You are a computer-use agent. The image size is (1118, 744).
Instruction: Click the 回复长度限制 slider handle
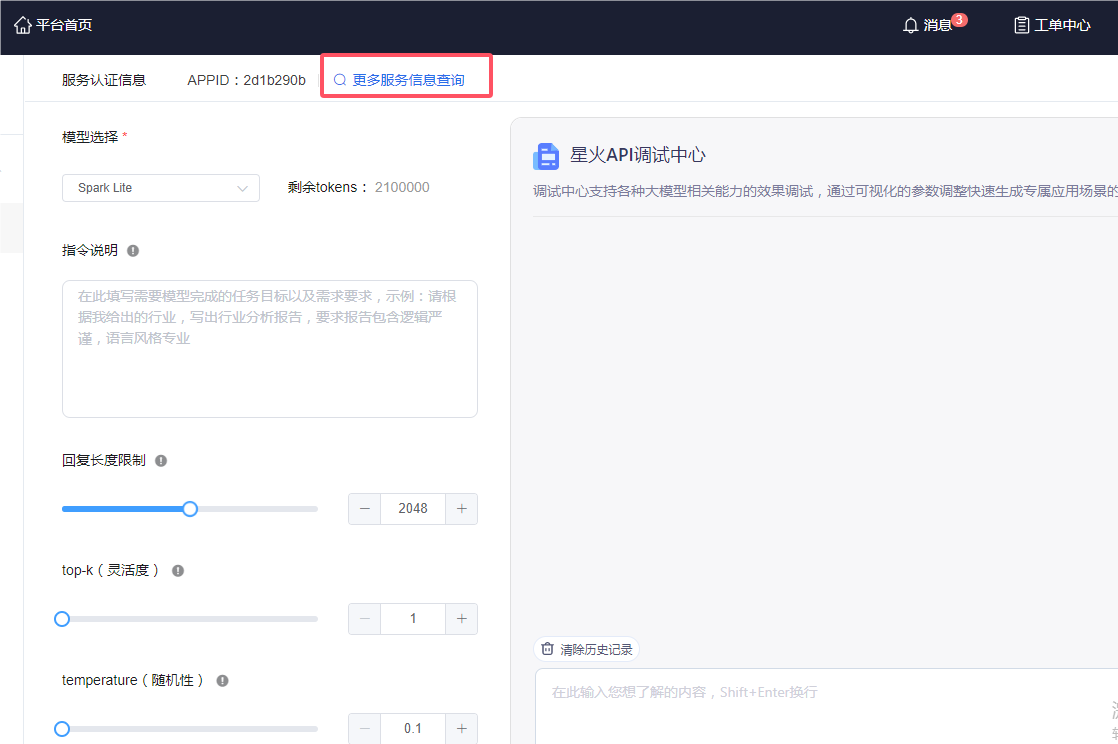tap(190, 509)
